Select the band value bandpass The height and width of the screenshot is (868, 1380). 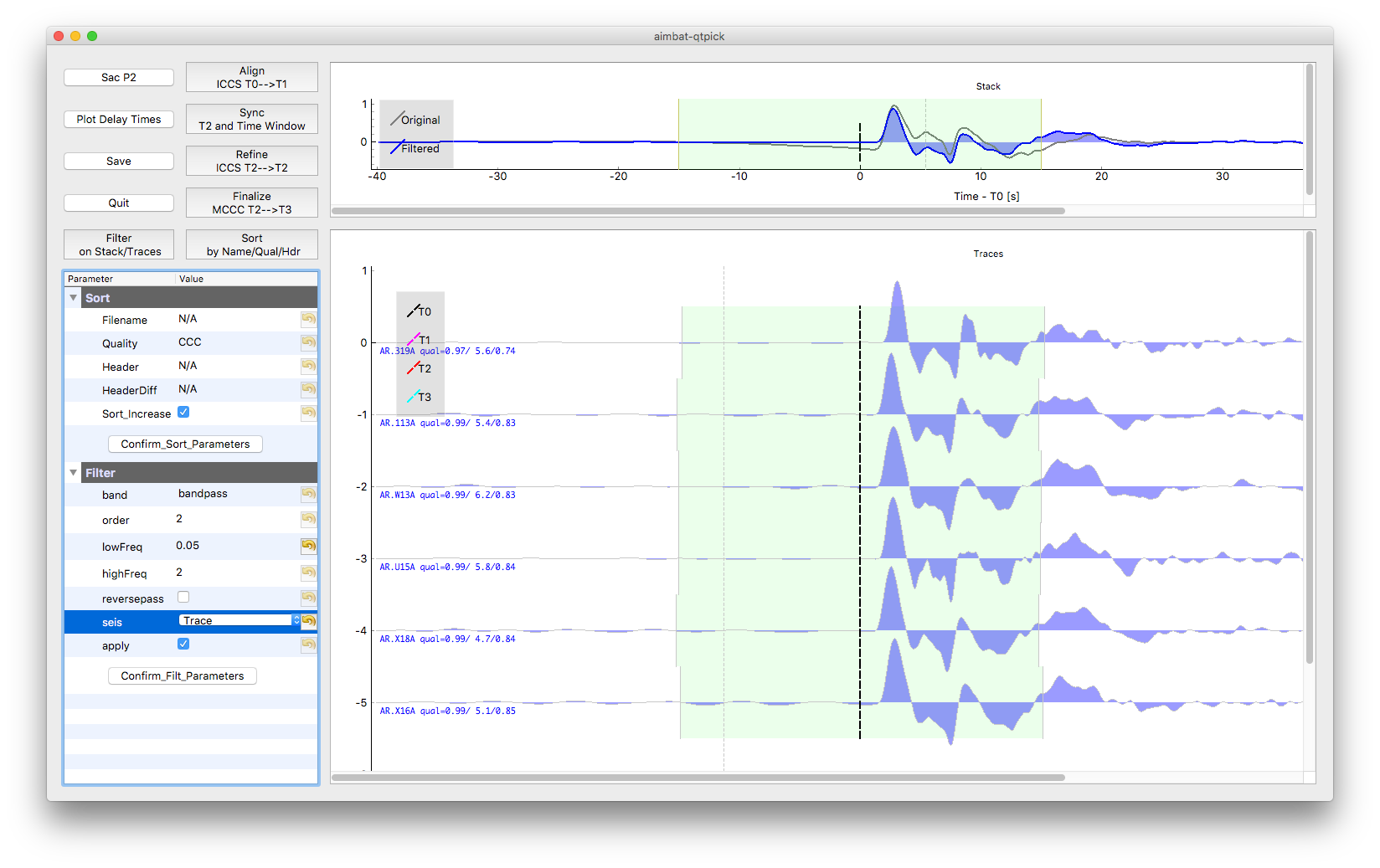(x=203, y=493)
